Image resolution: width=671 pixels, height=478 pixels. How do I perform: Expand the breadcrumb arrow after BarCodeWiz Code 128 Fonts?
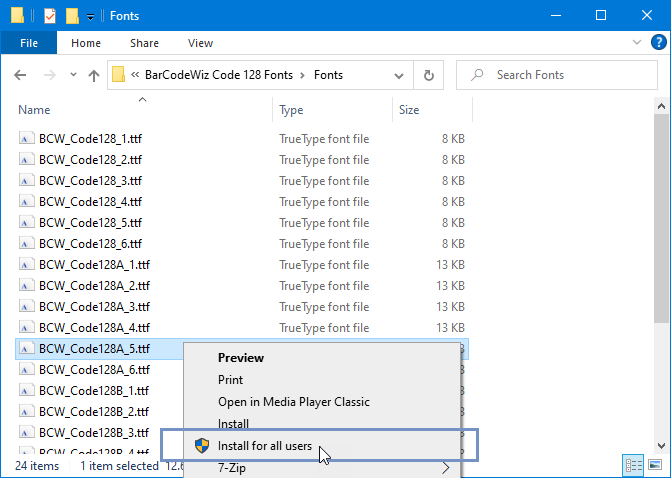click(303, 75)
